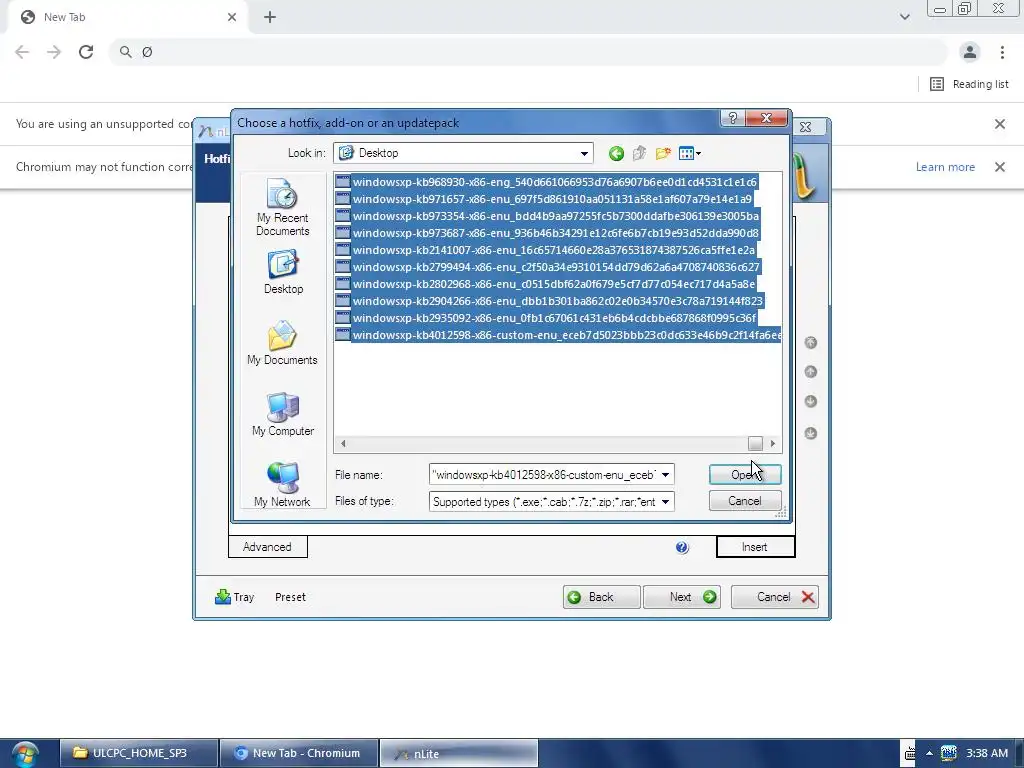Open Chromium profile avatar menu
The image size is (1024, 768).
[x=970, y=52]
